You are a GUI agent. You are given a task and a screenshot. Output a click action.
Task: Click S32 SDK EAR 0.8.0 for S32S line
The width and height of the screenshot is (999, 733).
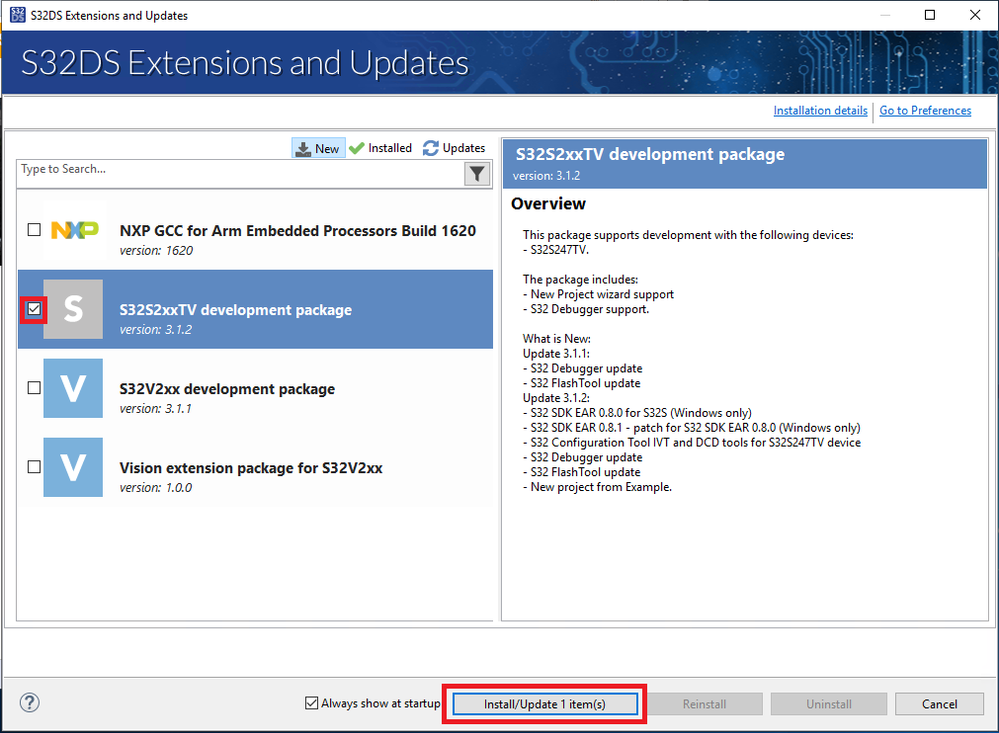pyautogui.click(x=637, y=412)
